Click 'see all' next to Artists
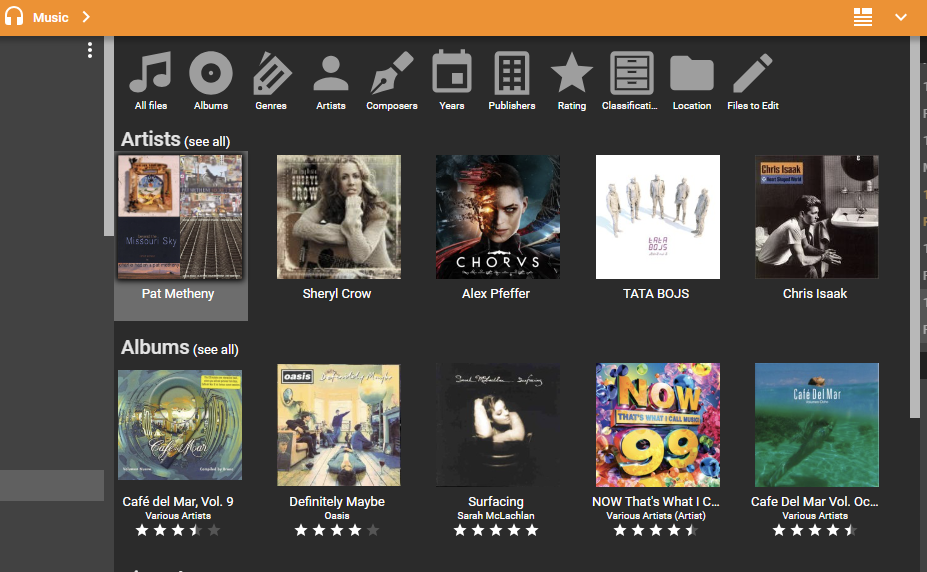This screenshot has height=572, width=927. [207, 142]
